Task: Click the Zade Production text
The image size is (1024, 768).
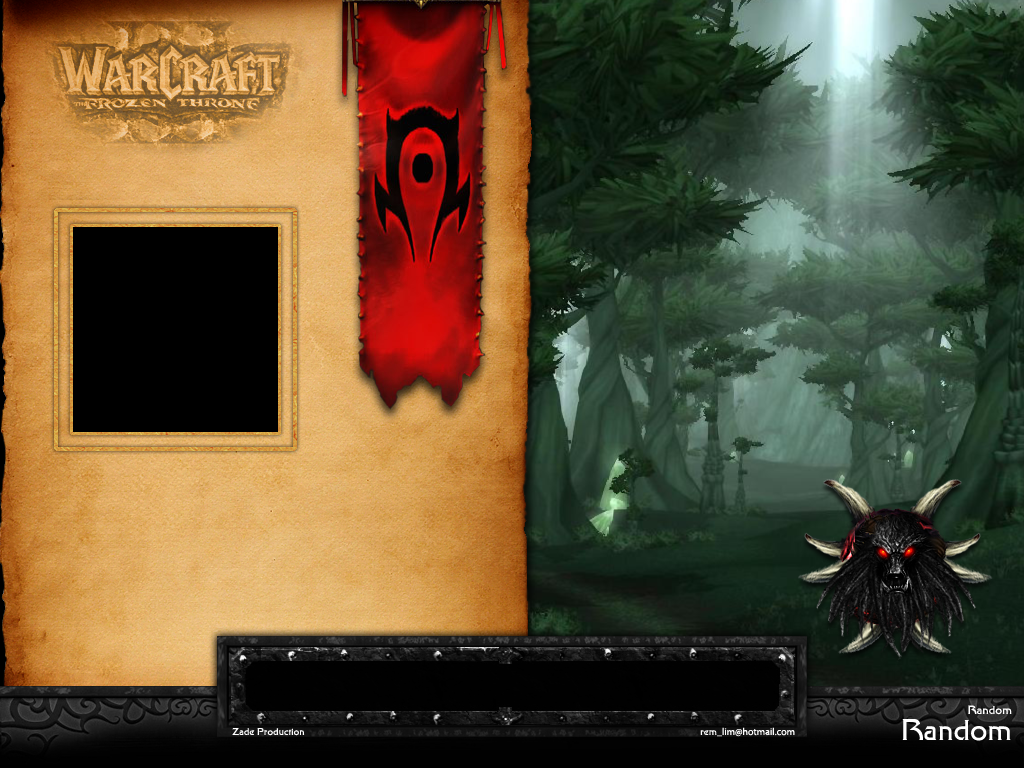Action: coord(268,731)
